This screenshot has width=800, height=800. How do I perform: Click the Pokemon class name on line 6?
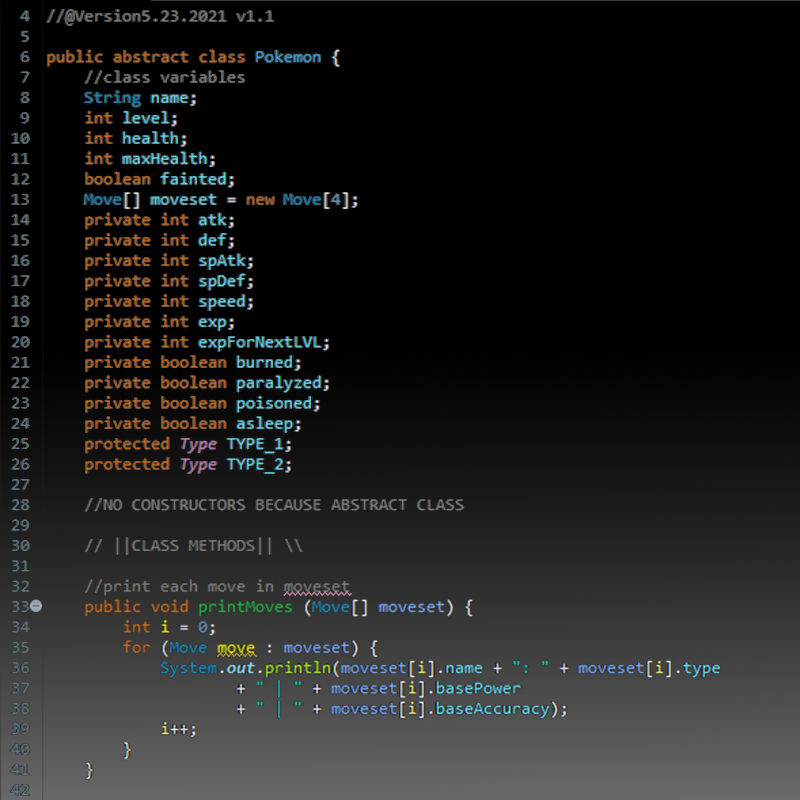pyautogui.click(x=288, y=57)
